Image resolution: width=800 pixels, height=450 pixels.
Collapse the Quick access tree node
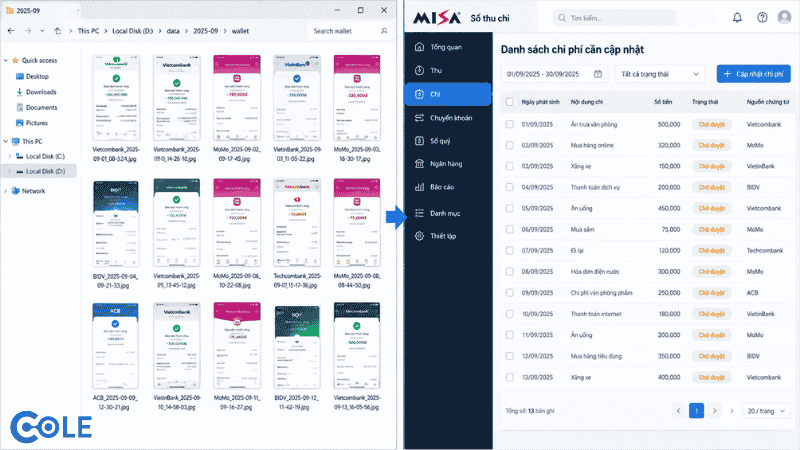tap(6, 60)
